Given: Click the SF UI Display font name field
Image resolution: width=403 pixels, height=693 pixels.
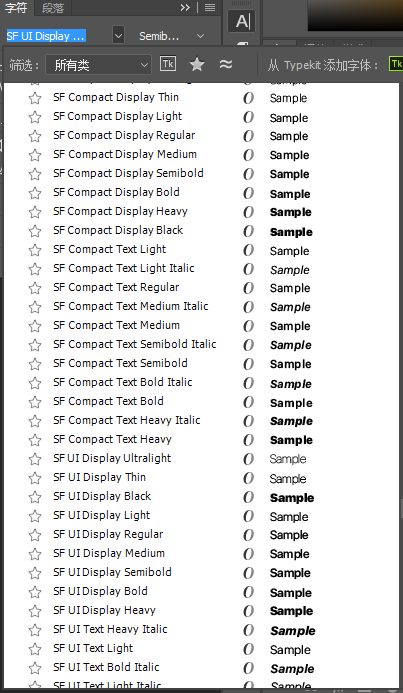Looking at the screenshot, I should (46, 36).
